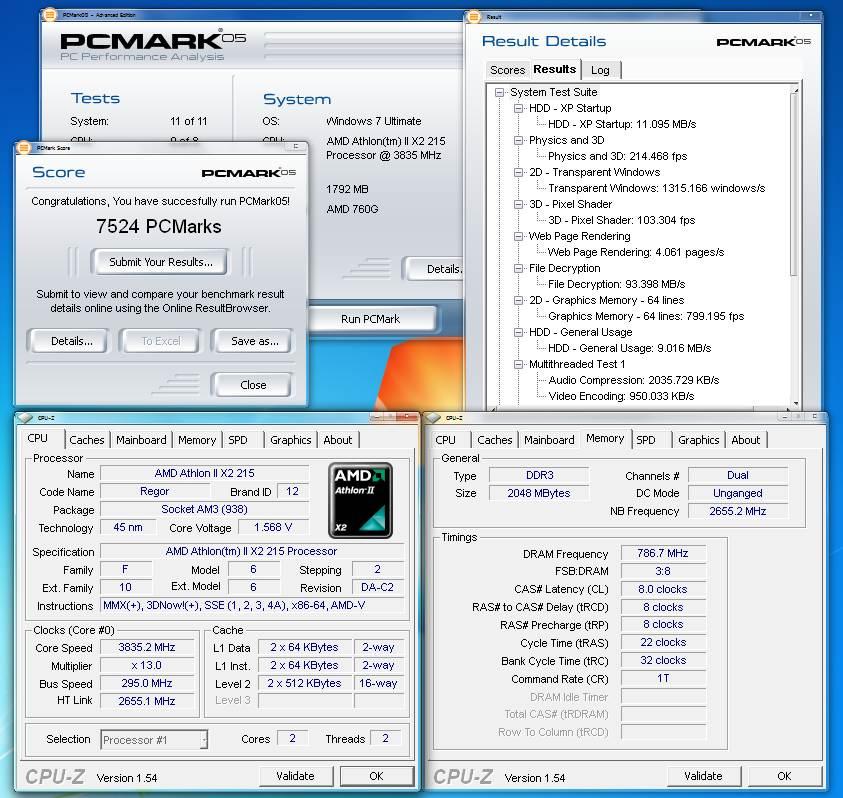The image size is (843, 798).
Task: Click the results list scroll down arrow
Action: [795, 403]
